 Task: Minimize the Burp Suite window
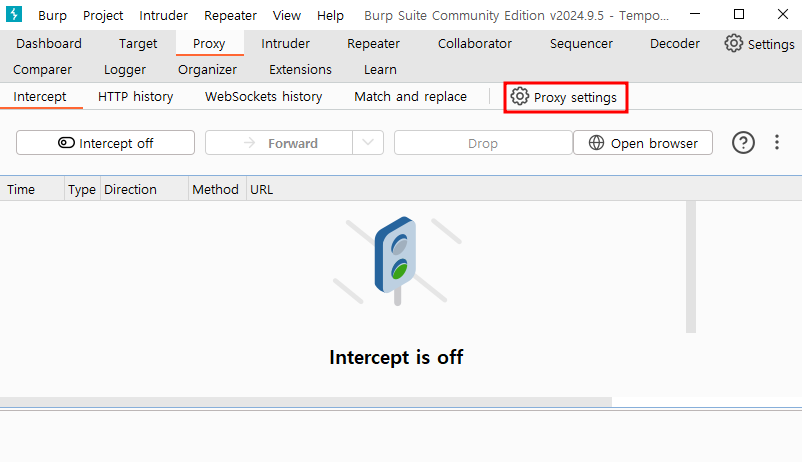(x=695, y=14)
